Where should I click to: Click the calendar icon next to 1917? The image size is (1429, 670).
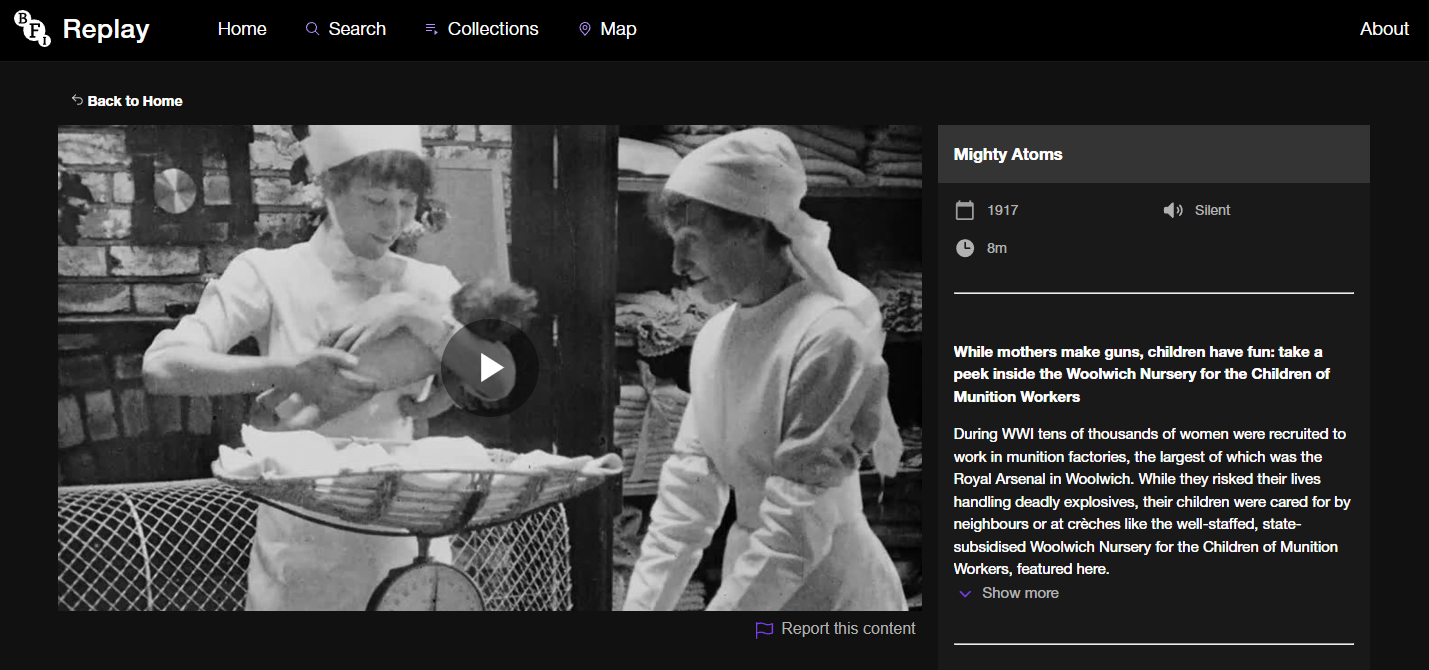tap(964, 210)
